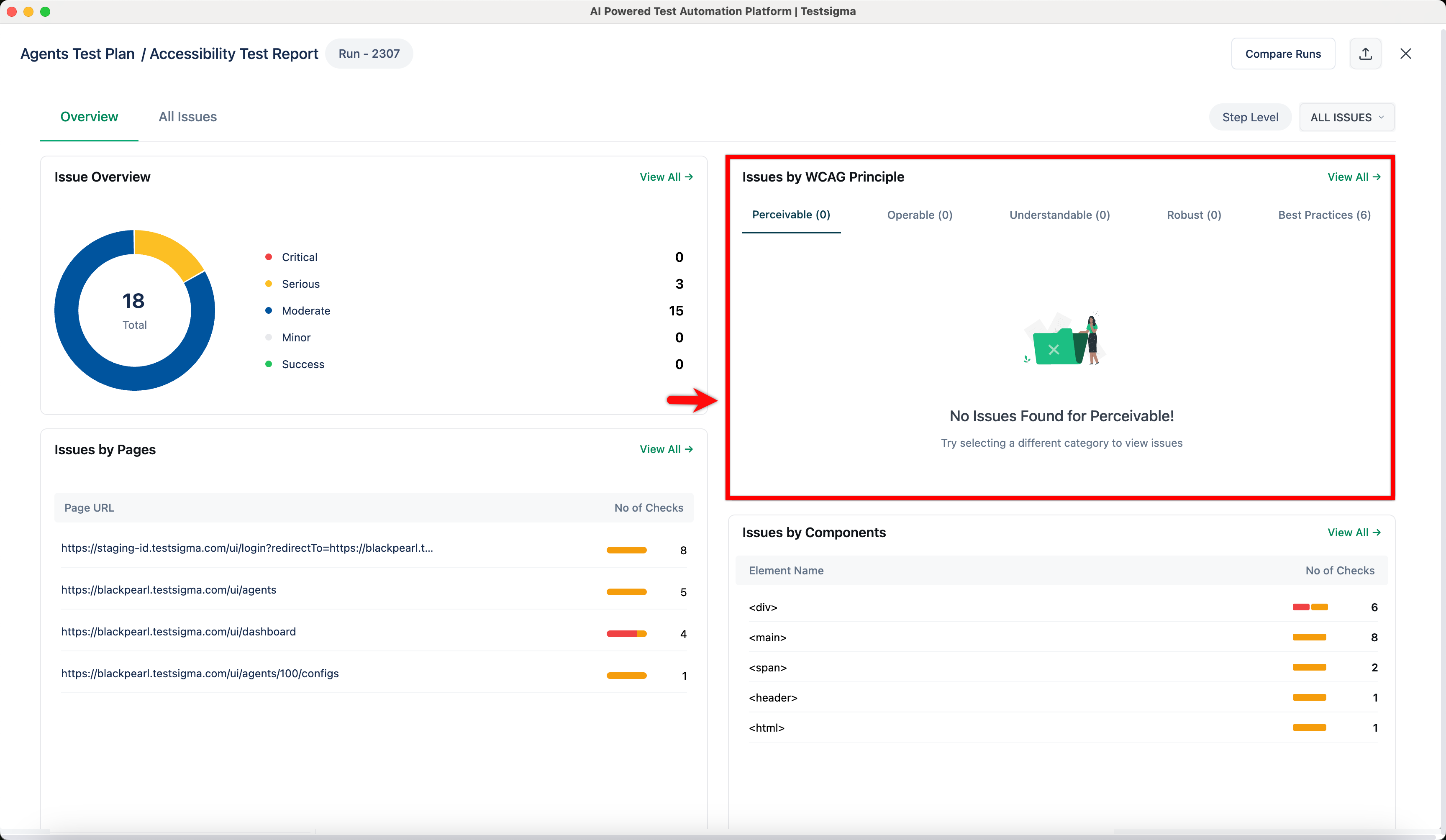Viewport: 1446px width, 840px height.
Task: Toggle the Step Level option
Action: pos(1250,117)
